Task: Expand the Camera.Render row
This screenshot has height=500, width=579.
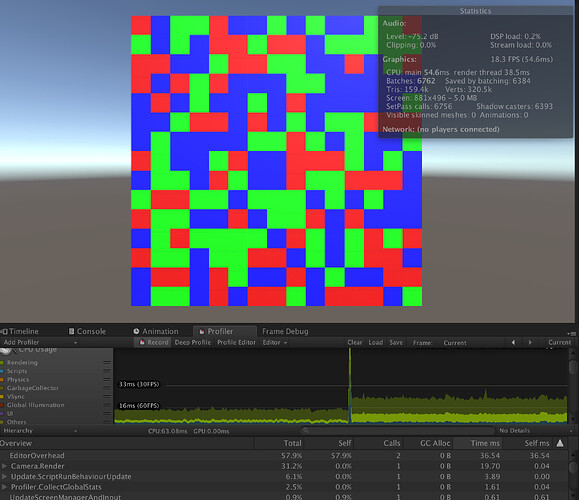Action: (4, 466)
